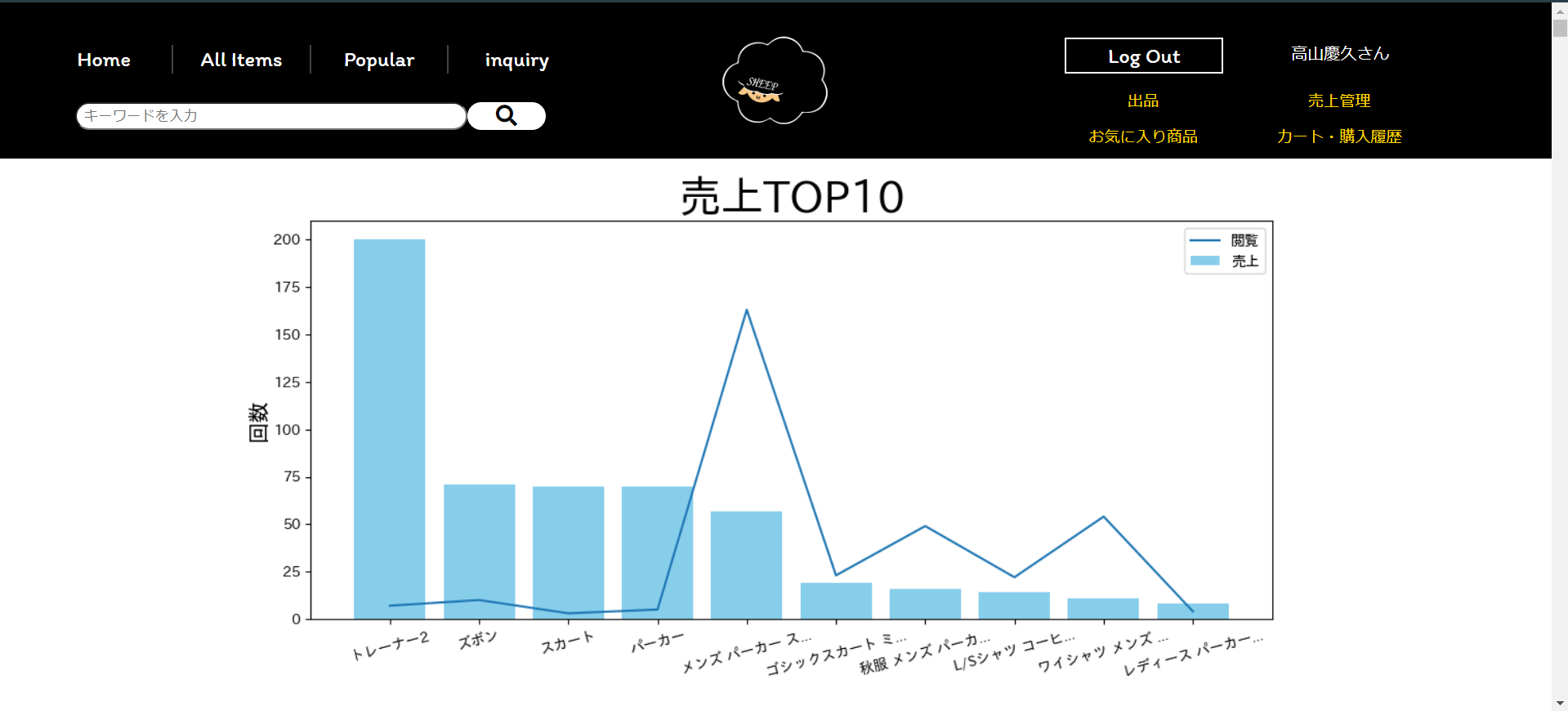This screenshot has height=711, width=1568.
Task: Open the 出品 listing link
Action: [x=1142, y=101]
